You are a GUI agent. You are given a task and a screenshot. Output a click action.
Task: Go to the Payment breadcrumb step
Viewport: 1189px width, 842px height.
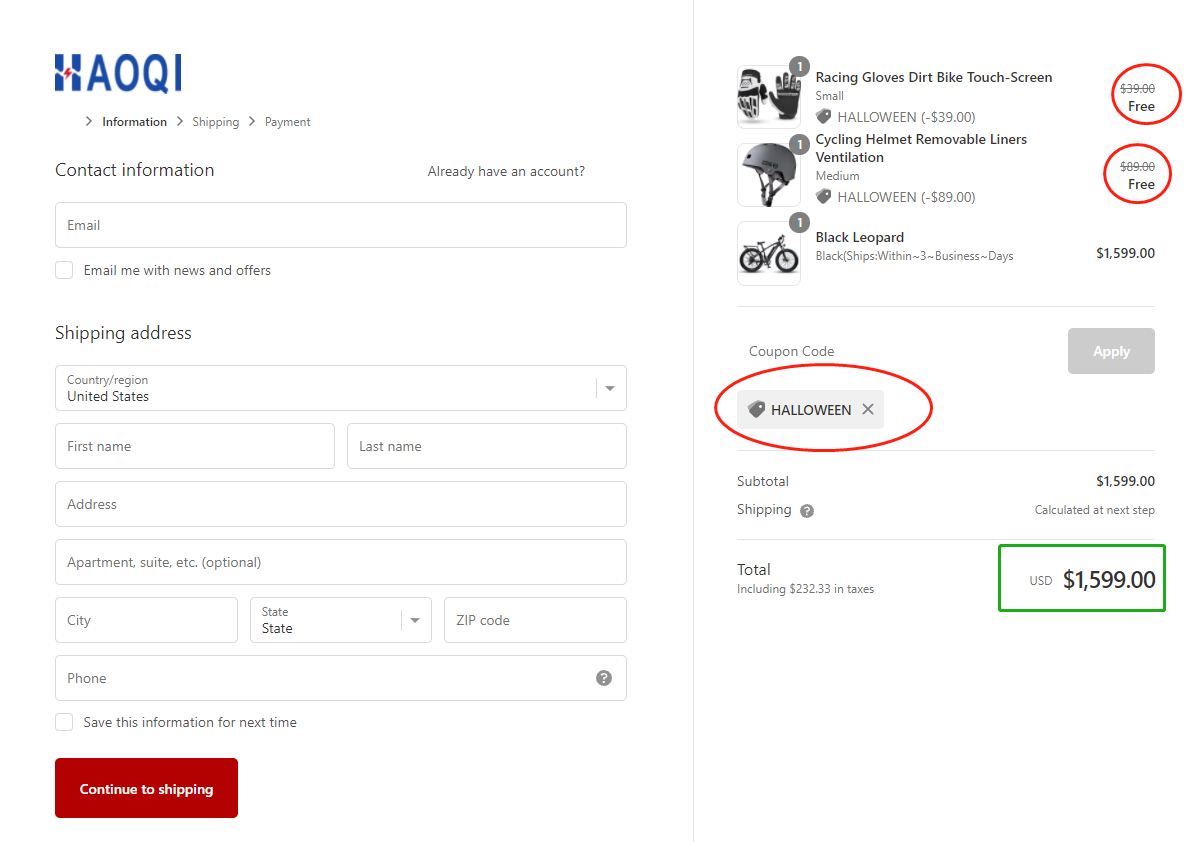[x=287, y=122]
